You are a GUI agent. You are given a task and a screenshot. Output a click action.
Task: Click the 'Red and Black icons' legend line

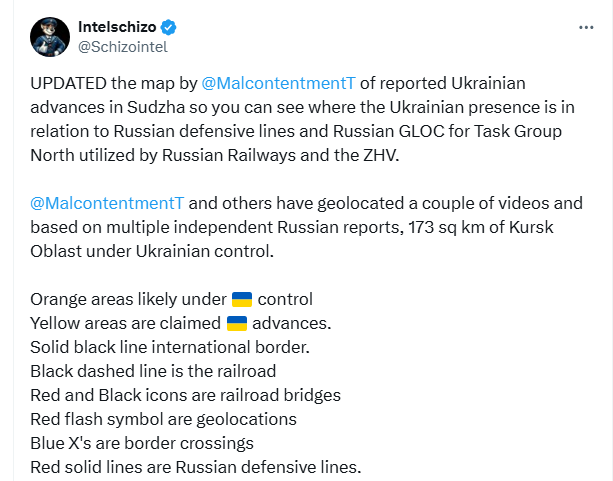click(185, 395)
